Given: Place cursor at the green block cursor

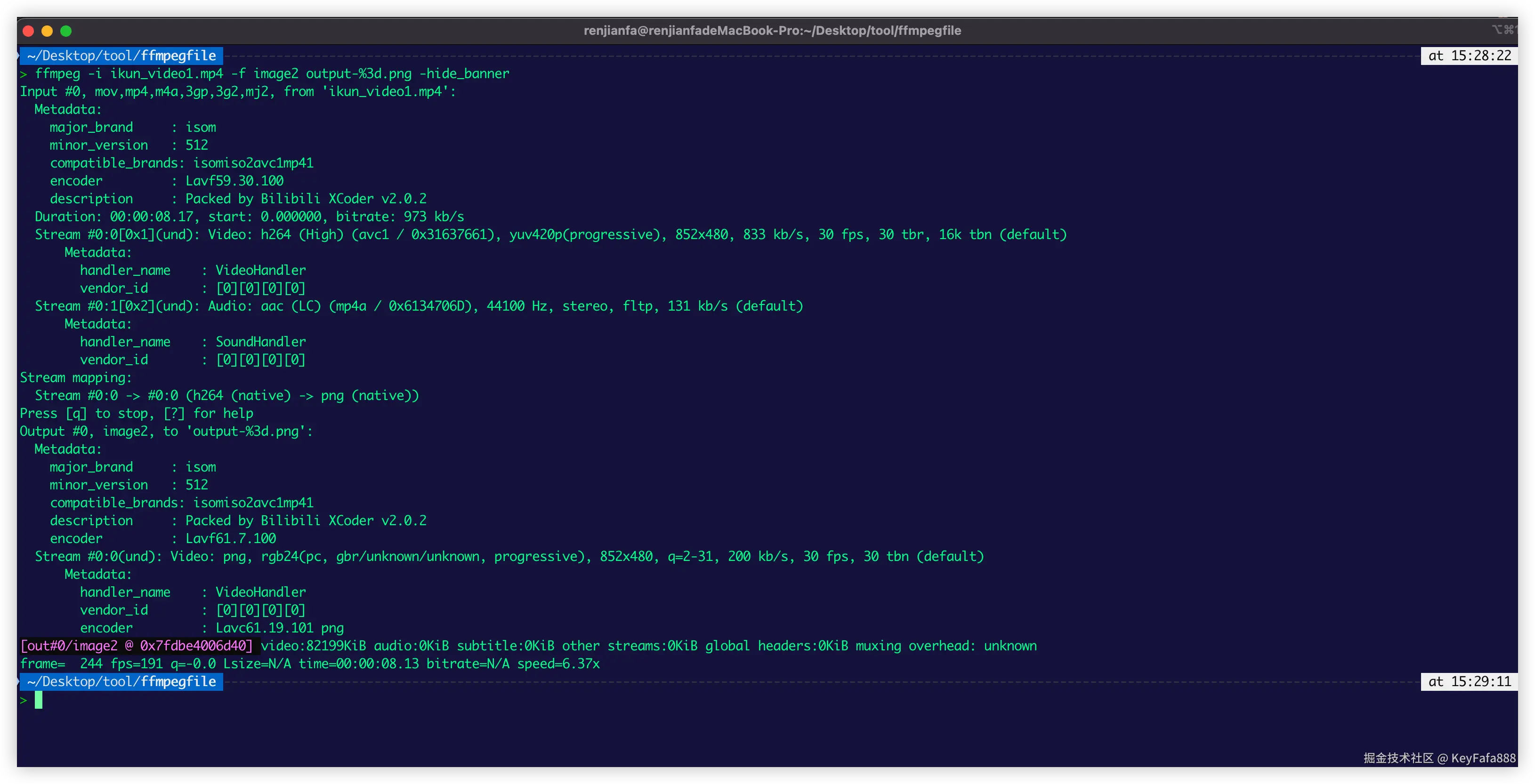Looking at the screenshot, I should tap(39, 700).
